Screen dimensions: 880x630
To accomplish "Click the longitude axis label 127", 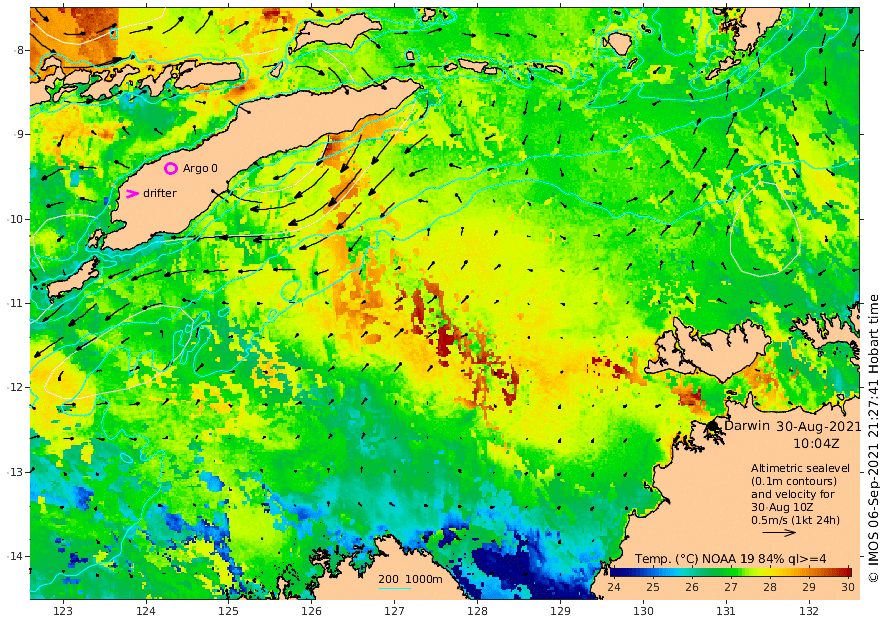I will 395,611.
